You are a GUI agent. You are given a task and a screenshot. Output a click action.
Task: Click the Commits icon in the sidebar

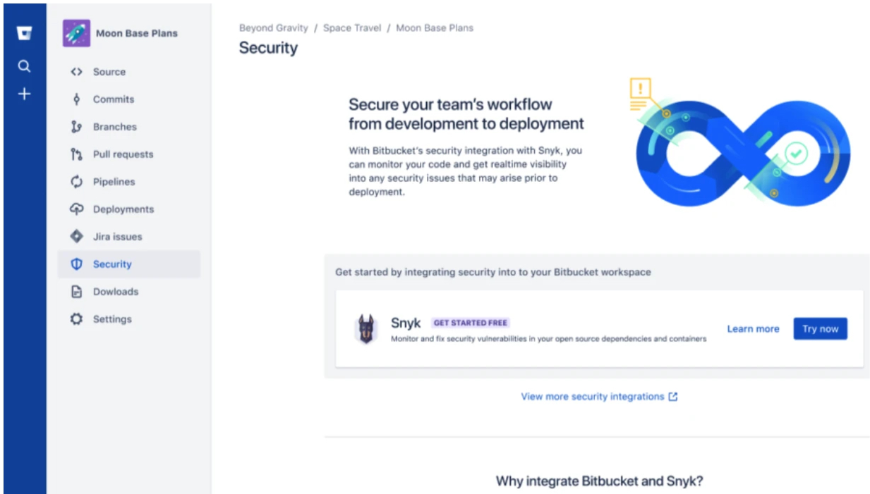(76, 99)
